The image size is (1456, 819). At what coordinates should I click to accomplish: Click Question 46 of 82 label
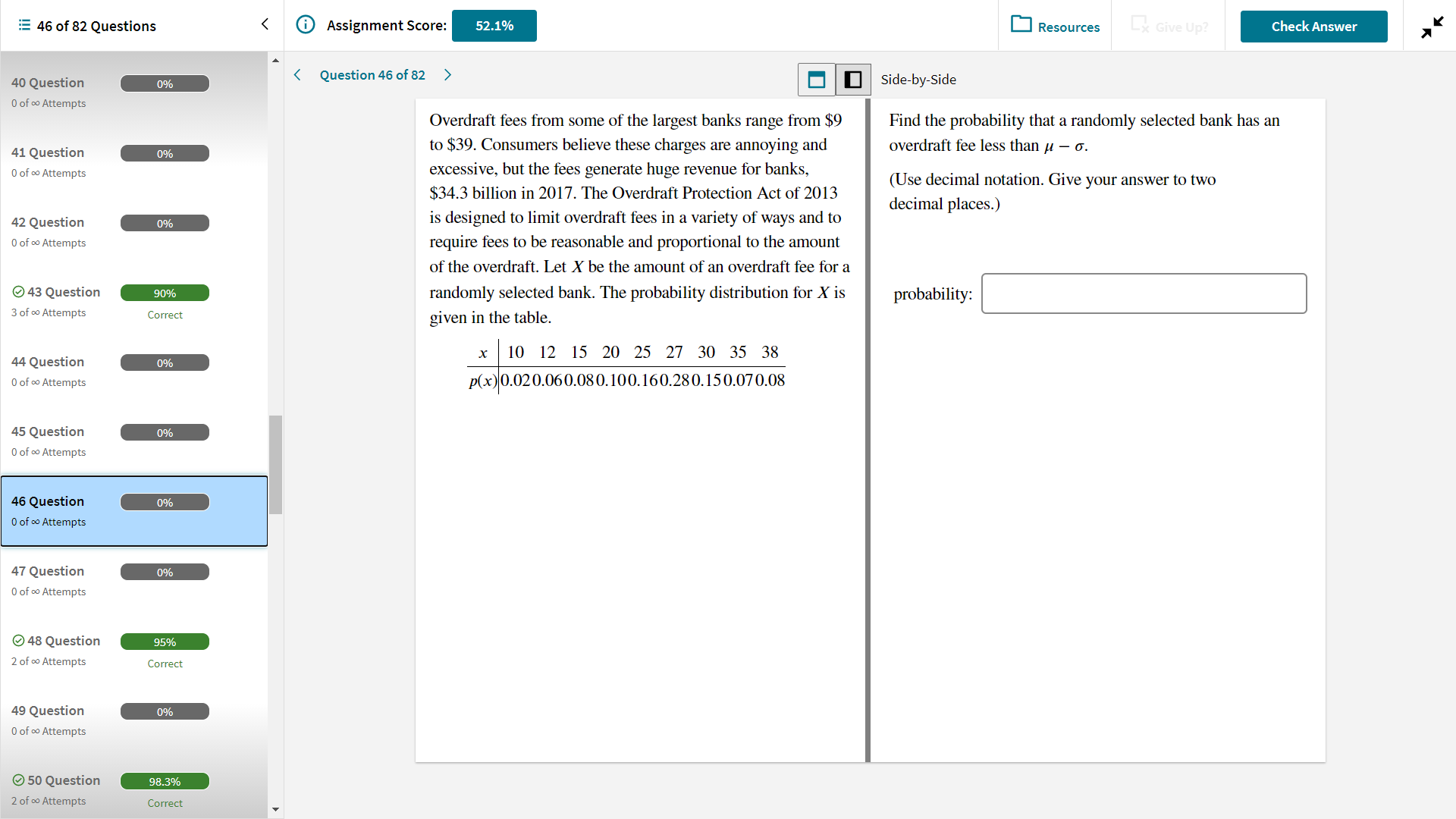374,74
